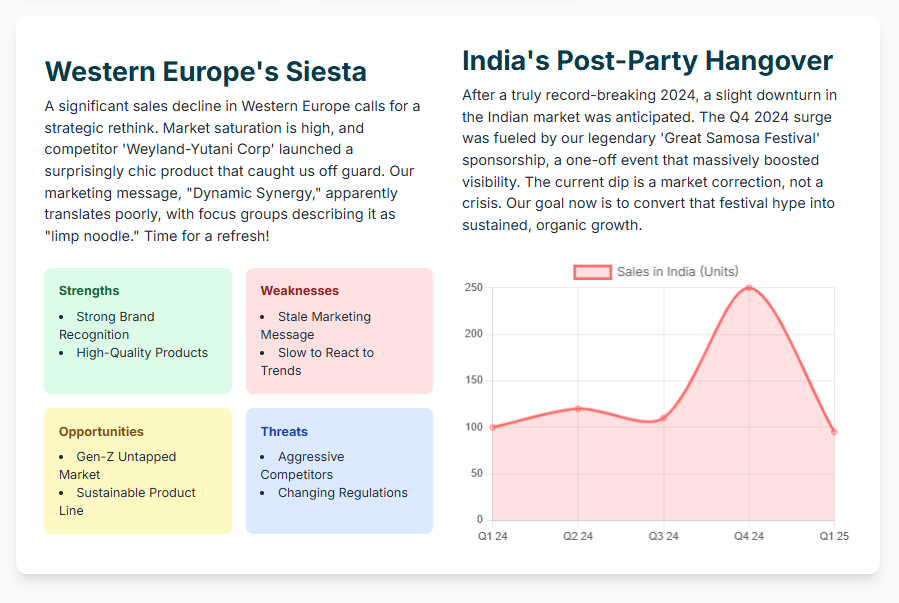
Task: Click the Q1 24 data point on chart
Action: click(x=492, y=427)
